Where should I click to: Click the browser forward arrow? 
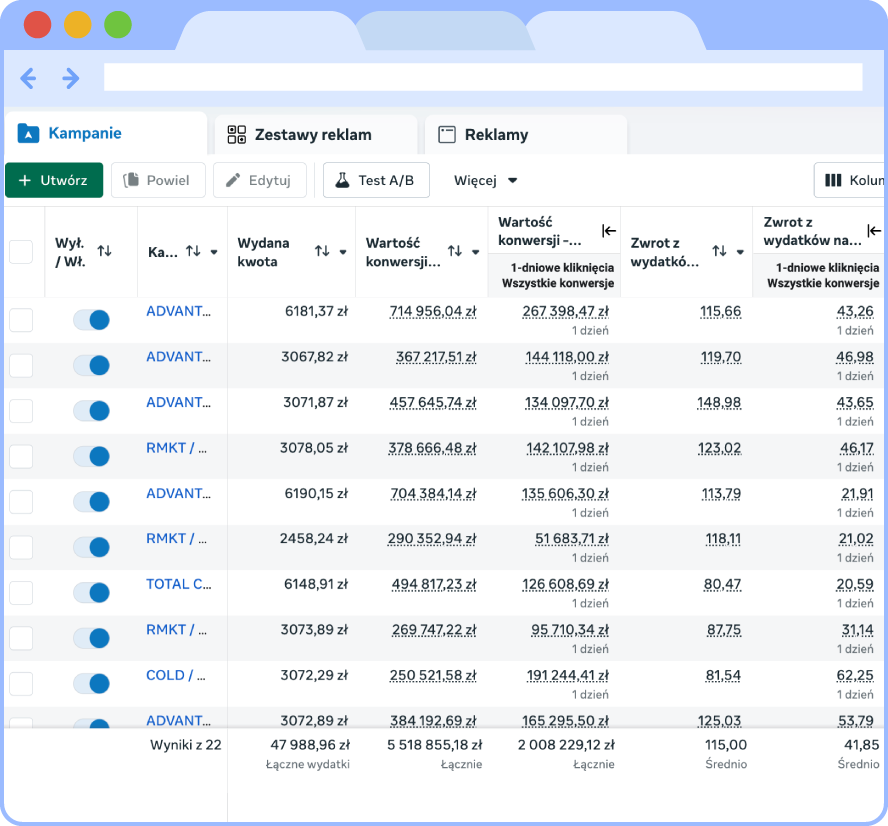70,78
